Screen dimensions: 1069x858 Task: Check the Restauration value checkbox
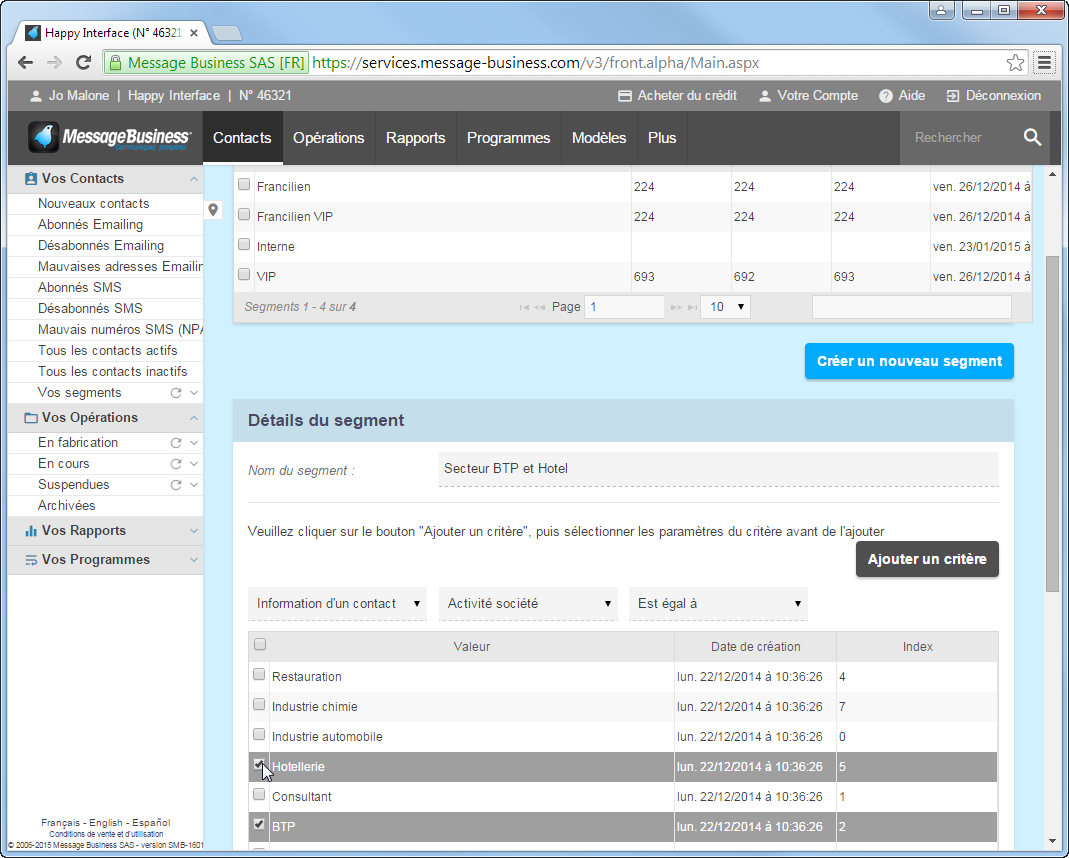(x=259, y=675)
